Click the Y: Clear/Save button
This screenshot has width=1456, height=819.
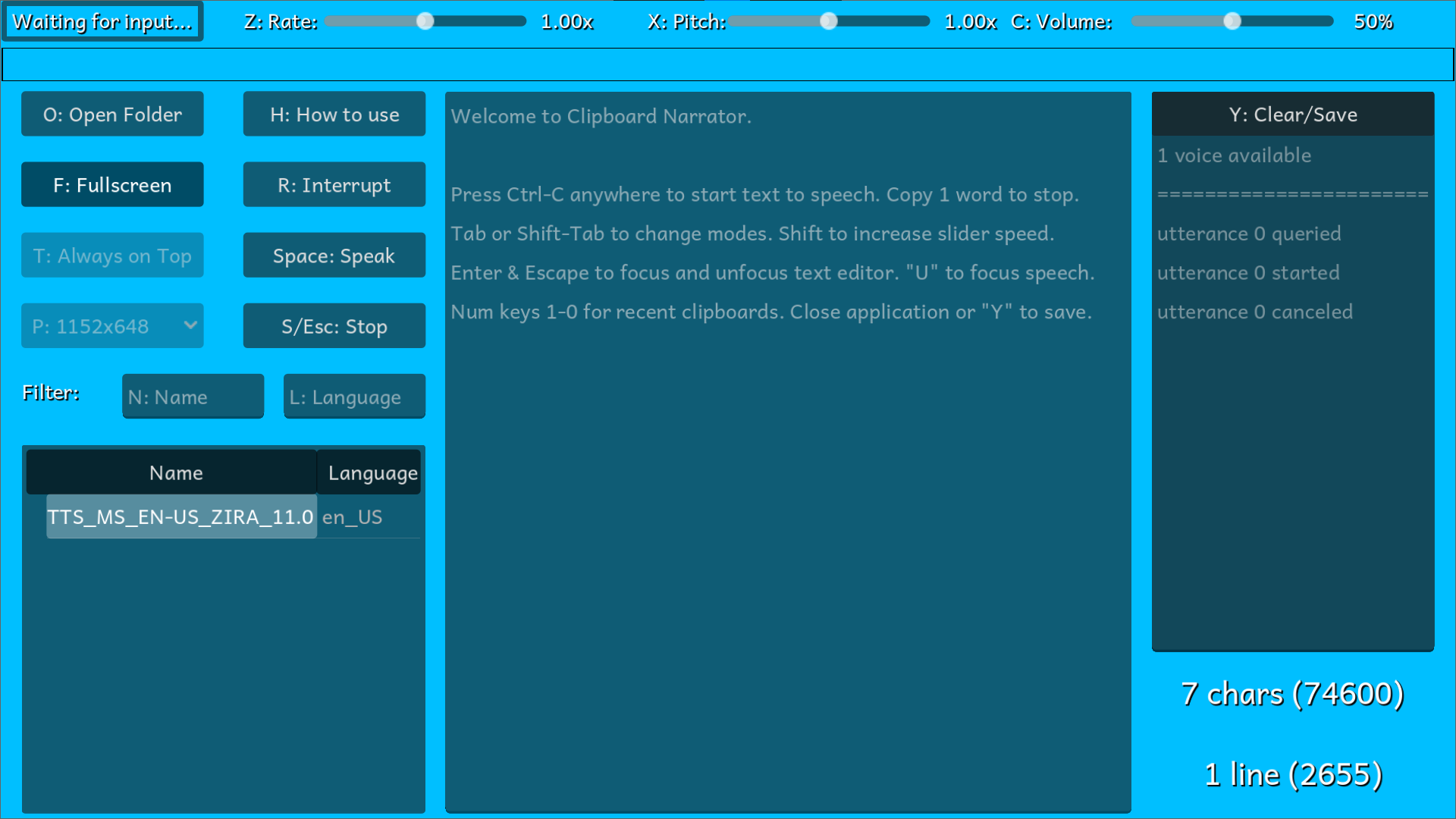1292,115
